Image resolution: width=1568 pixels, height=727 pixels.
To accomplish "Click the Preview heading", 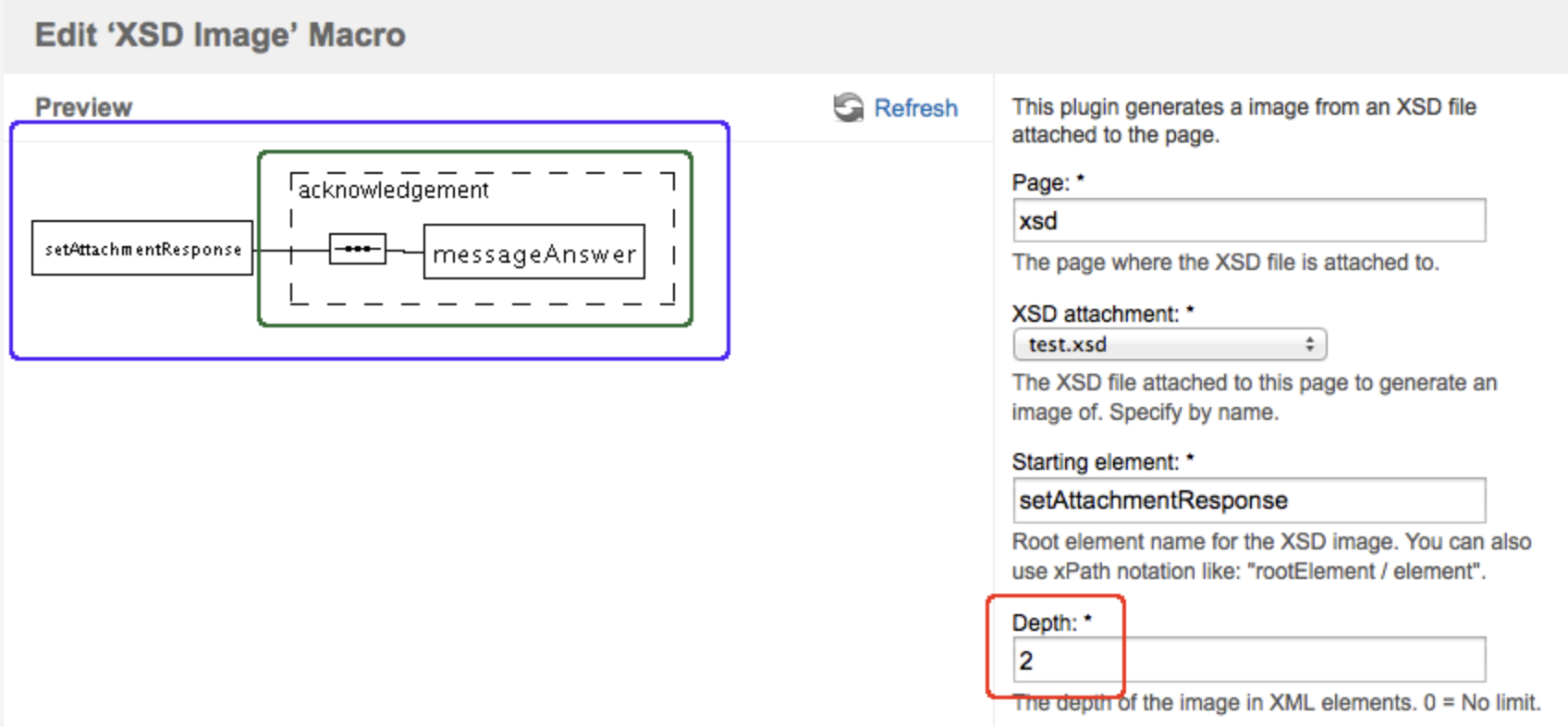I will coord(83,107).
